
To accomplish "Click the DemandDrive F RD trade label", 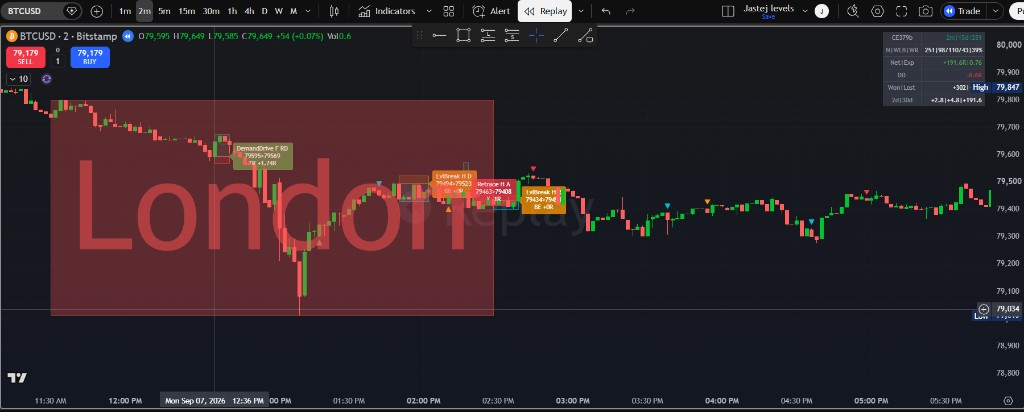I will click(x=263, y=156).
